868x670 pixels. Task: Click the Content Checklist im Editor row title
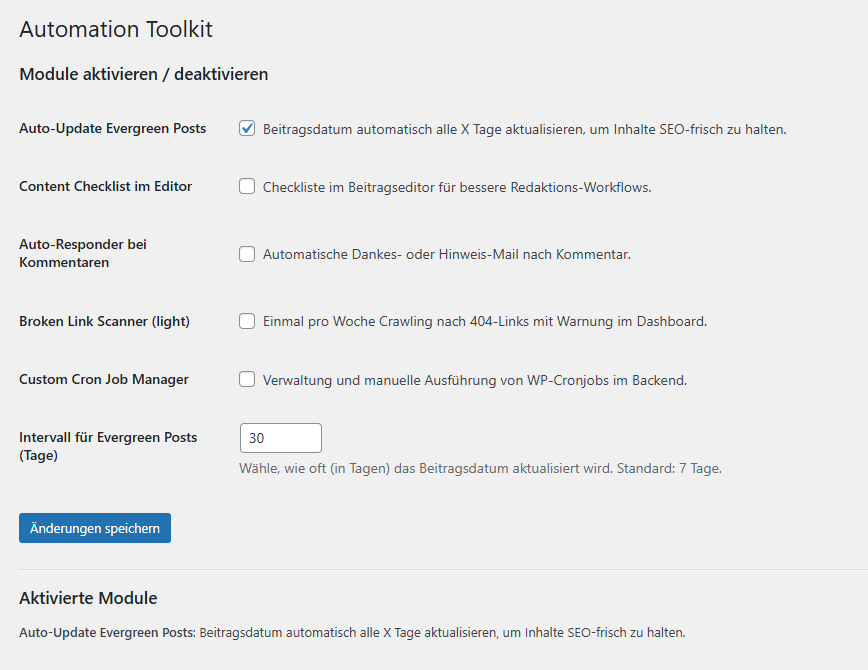(105, 186)
